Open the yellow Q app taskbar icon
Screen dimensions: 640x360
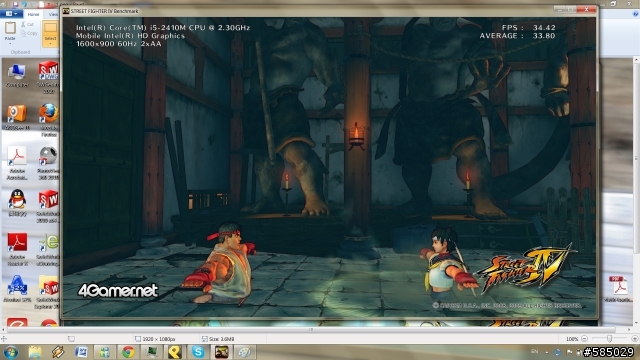coord(175,352)
